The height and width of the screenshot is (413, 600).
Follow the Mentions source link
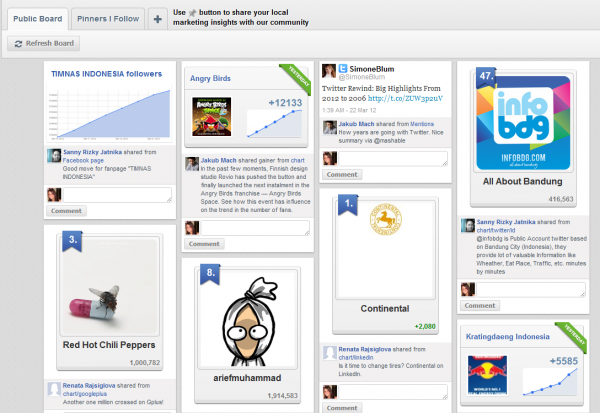click(x=422, y=124)
